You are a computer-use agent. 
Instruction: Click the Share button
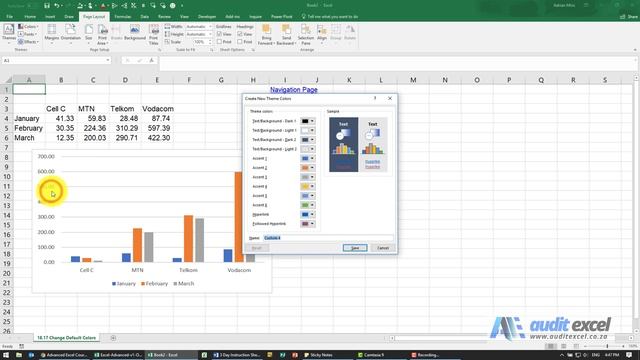(x=629, y=17)
